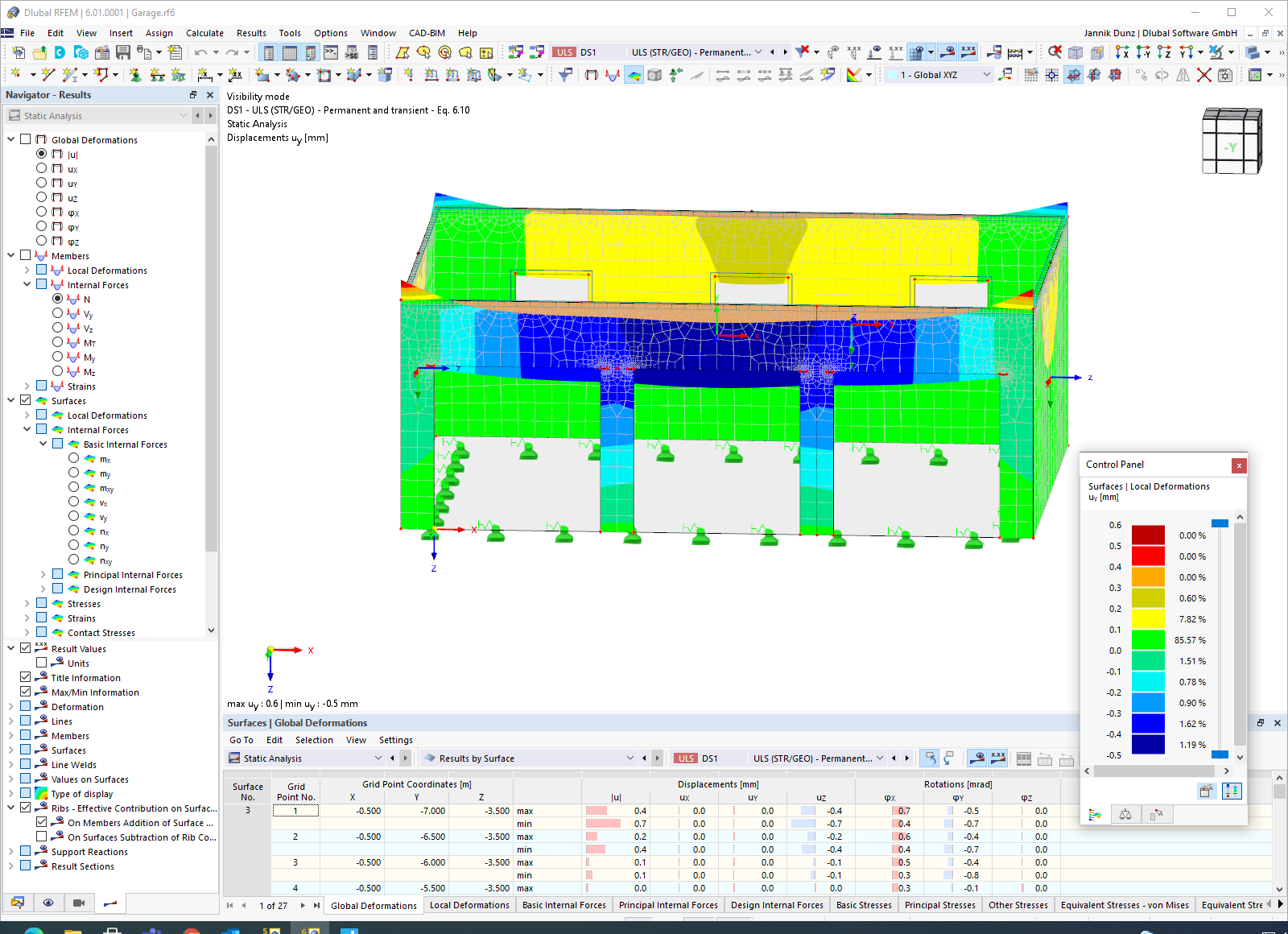
Task: Switch to the Principal Internal Forces tab
Action: [668, 905]
